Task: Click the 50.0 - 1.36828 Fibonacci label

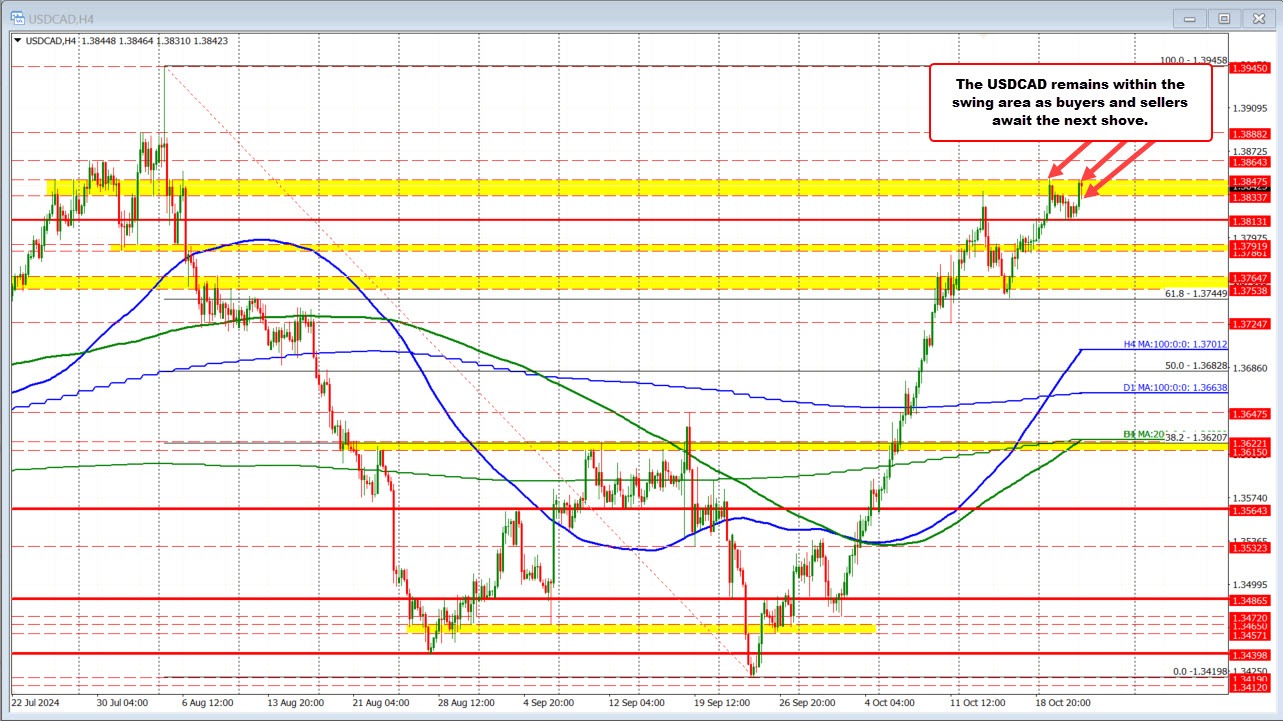Action: (x=1196, y=366)
